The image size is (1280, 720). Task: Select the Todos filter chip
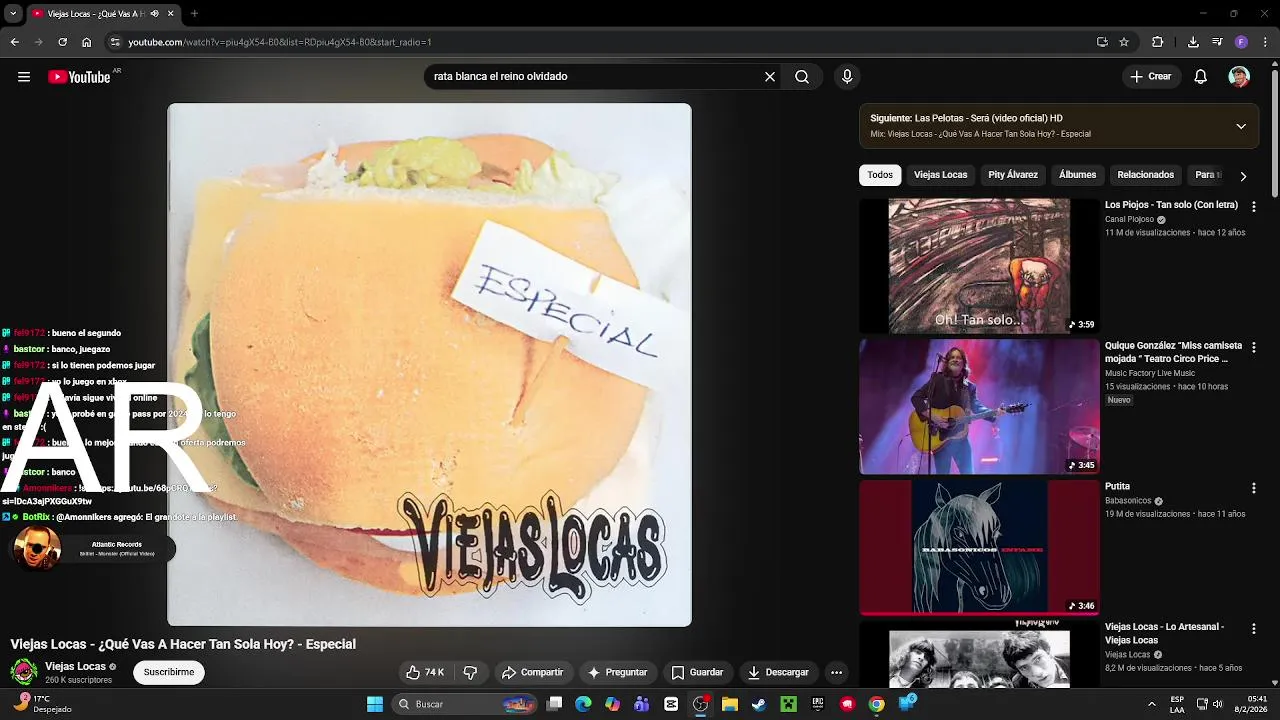click(880, 175)
